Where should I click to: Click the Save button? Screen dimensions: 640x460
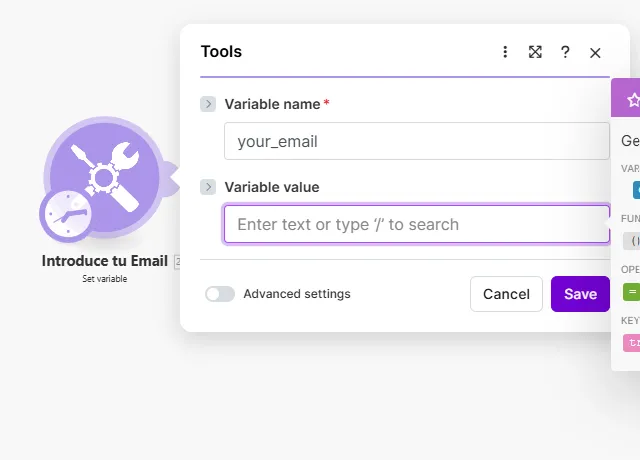[580, 294]
